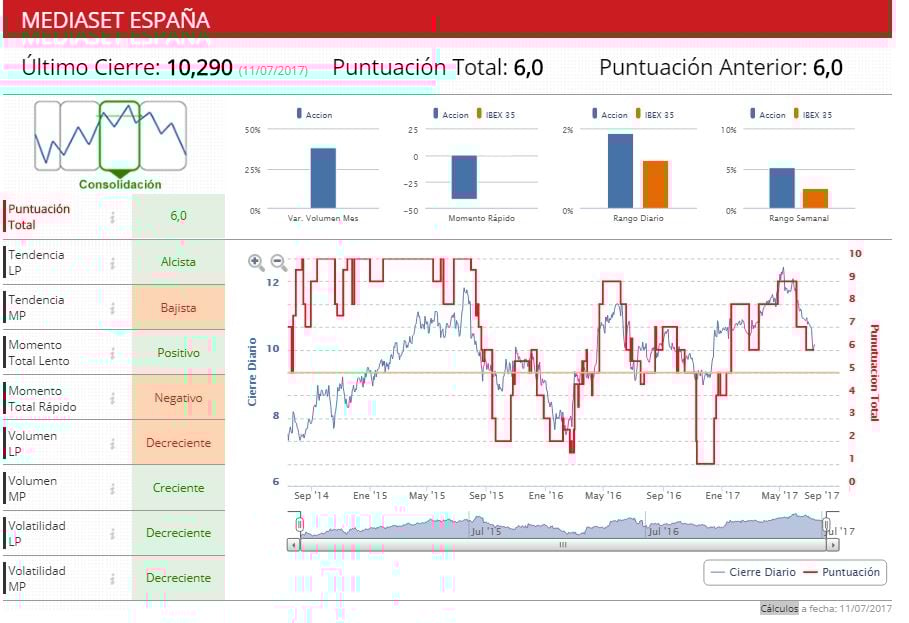Open info dots beside Puntuación Total
Viewport: 909px width, 623px height.
pyautogui.click(x=112, y=217)
